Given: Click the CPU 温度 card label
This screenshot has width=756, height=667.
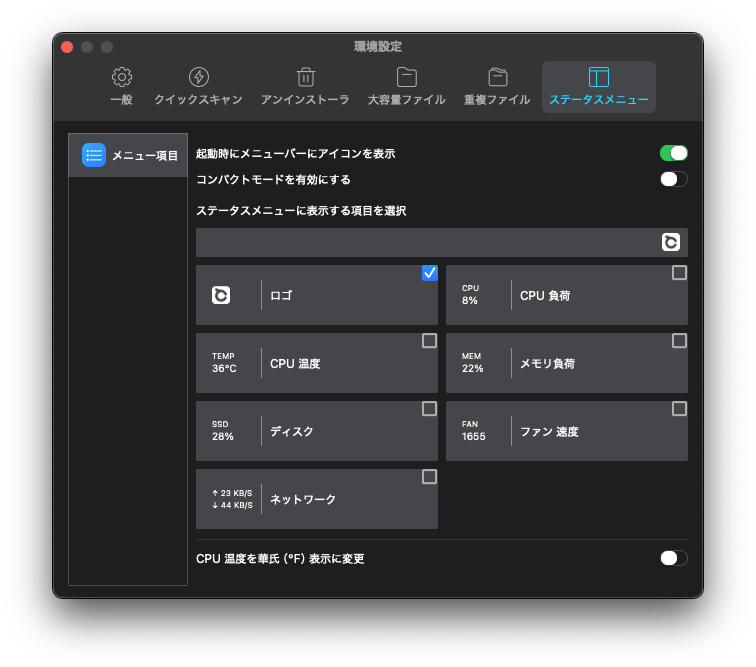Looking at the screenshot, I should click(295, 363).
